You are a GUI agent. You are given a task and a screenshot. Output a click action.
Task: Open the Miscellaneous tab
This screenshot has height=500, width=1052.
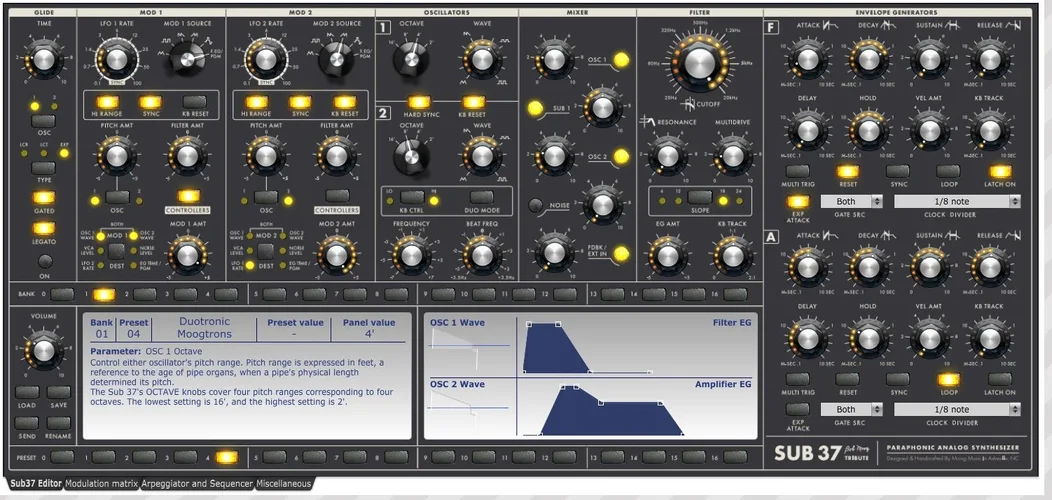pos(283,483)
